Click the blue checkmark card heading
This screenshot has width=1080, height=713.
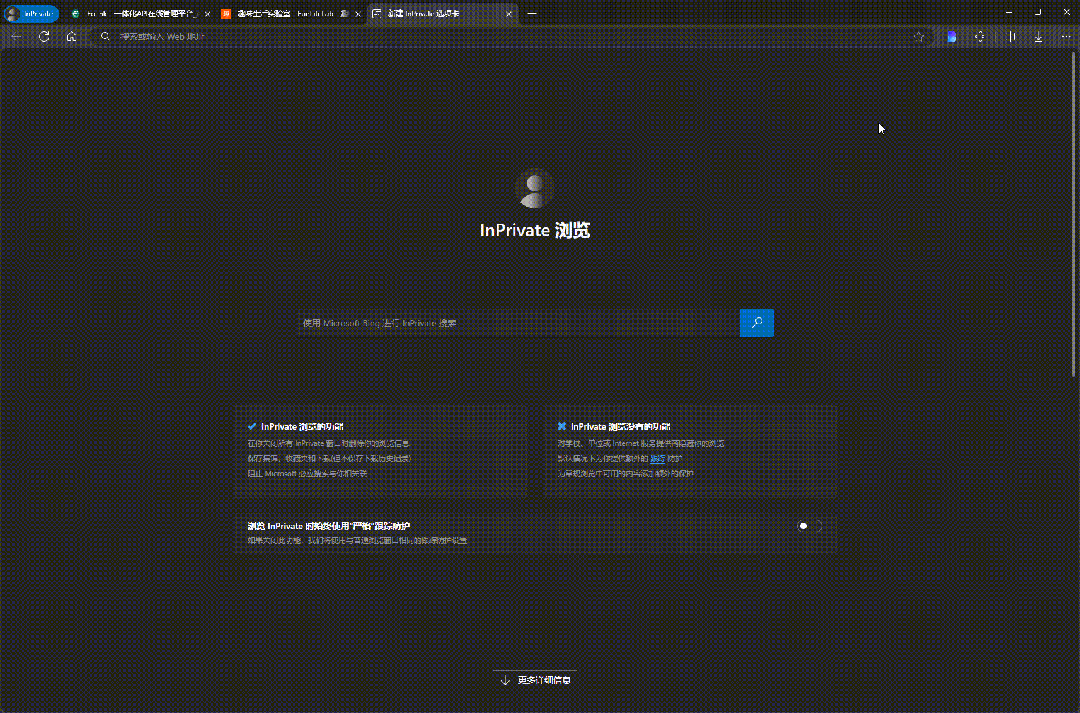pos(302,427)
